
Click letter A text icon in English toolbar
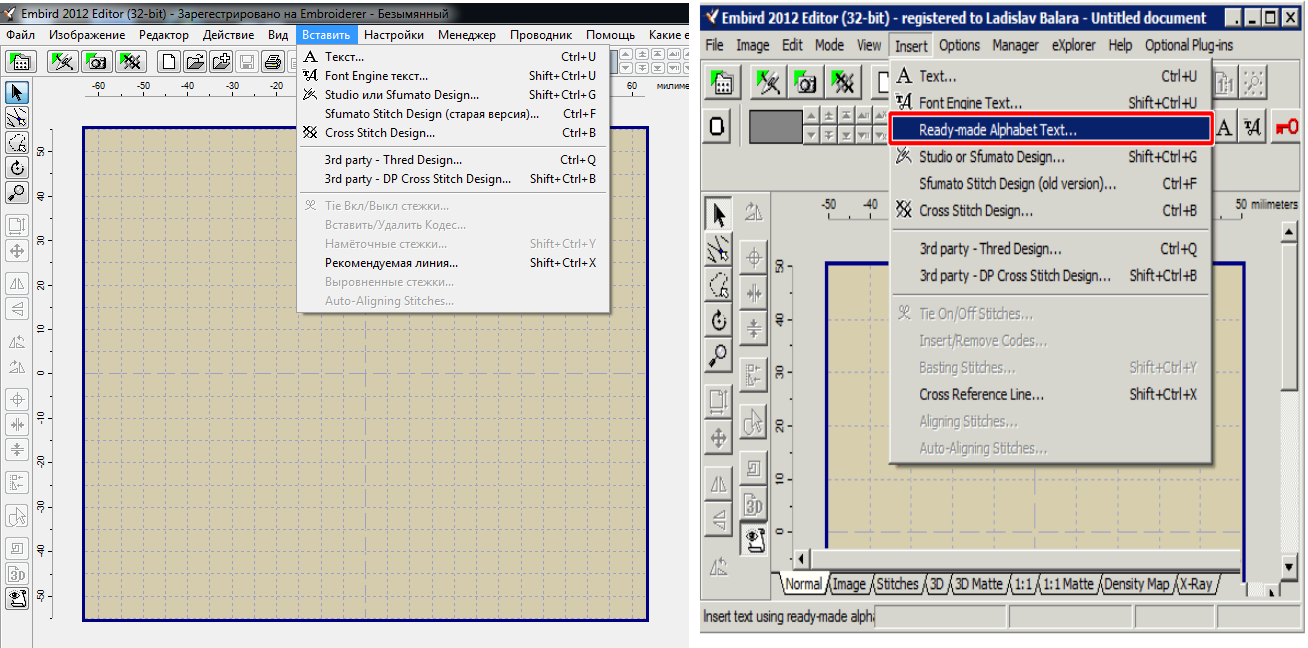click(1226, 127)
